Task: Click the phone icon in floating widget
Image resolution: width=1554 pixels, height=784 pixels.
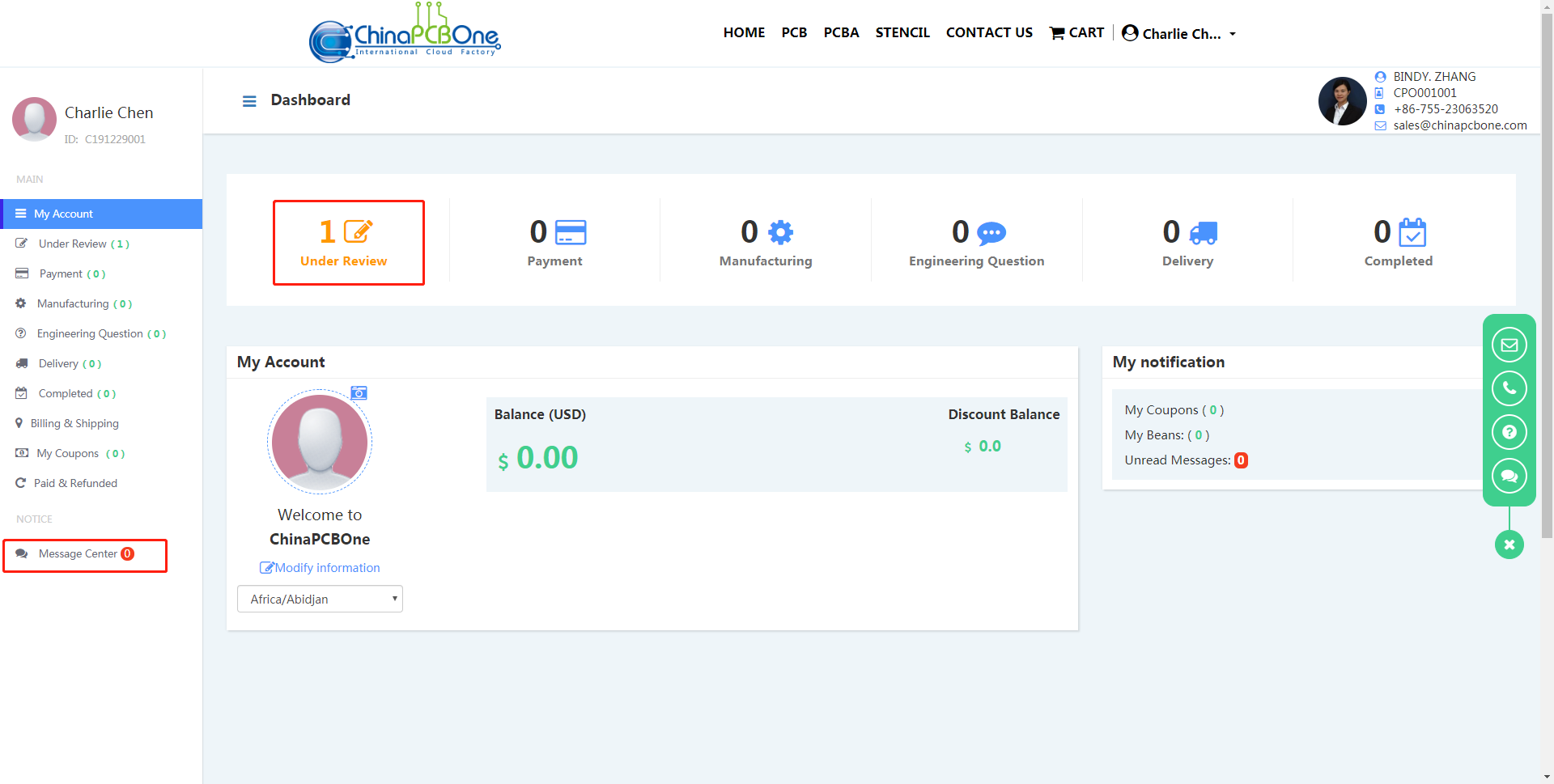Action: (1509, 388)
